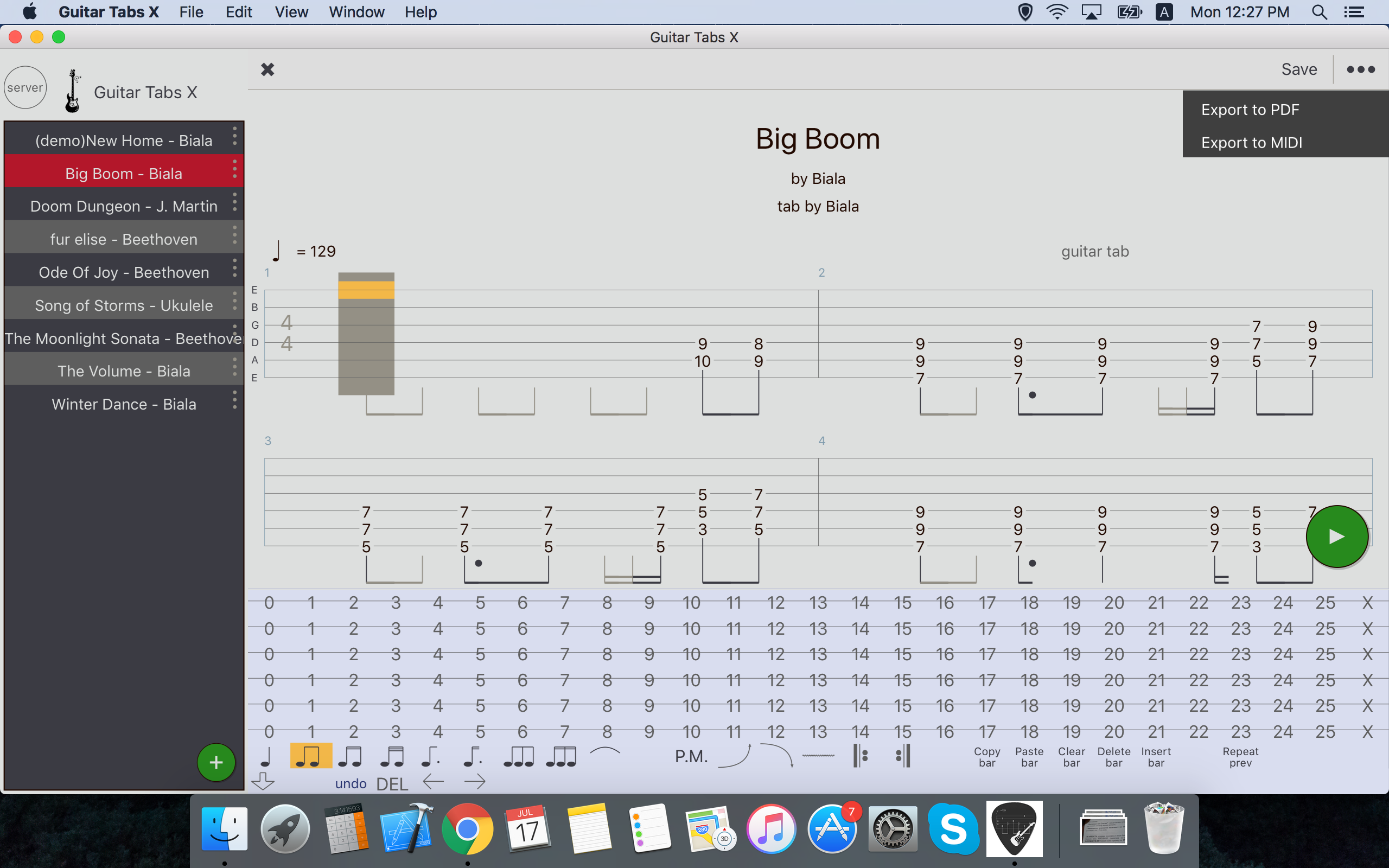
Task: Click Copy bar button
Action: (x=986, y=757)
